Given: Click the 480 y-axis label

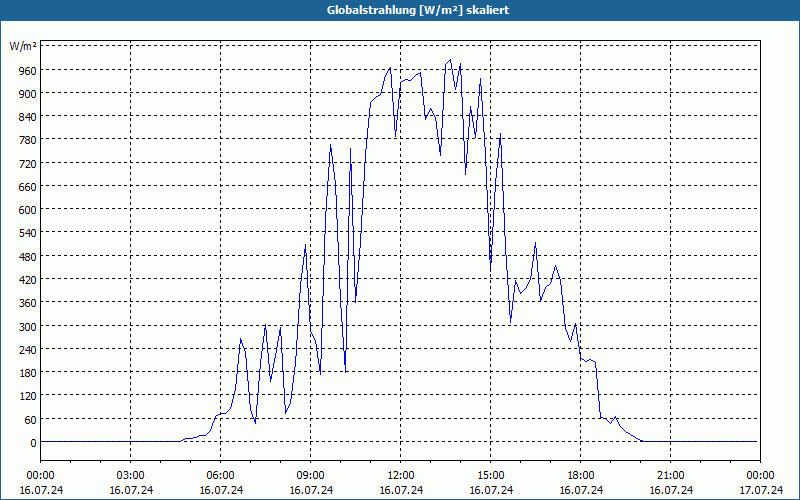Looking at the screenshot, I should (x=28, y=257).
